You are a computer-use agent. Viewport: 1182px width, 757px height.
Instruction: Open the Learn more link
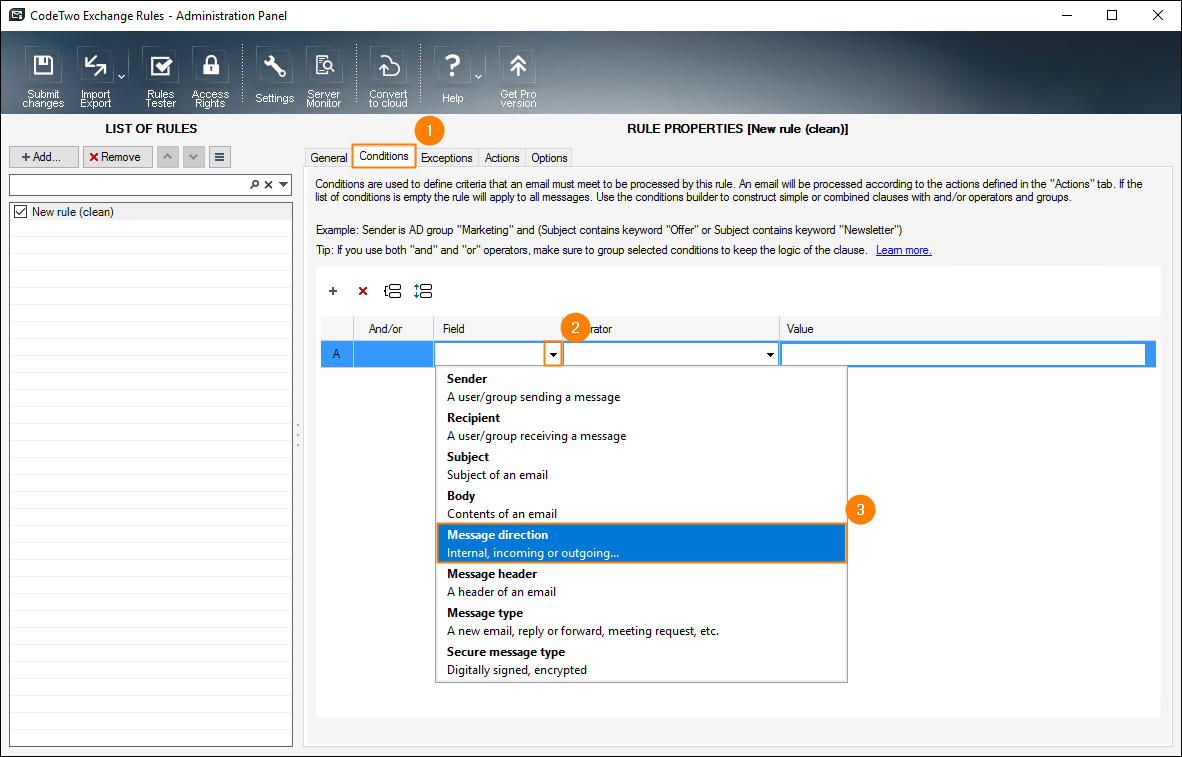pyautogui.click(x=903, y=250)
